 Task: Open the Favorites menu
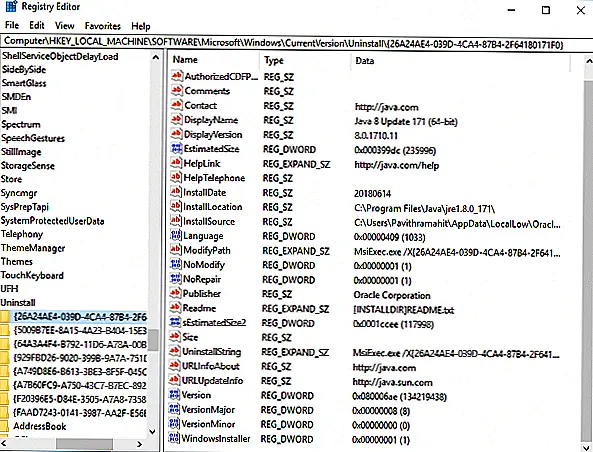102,26
